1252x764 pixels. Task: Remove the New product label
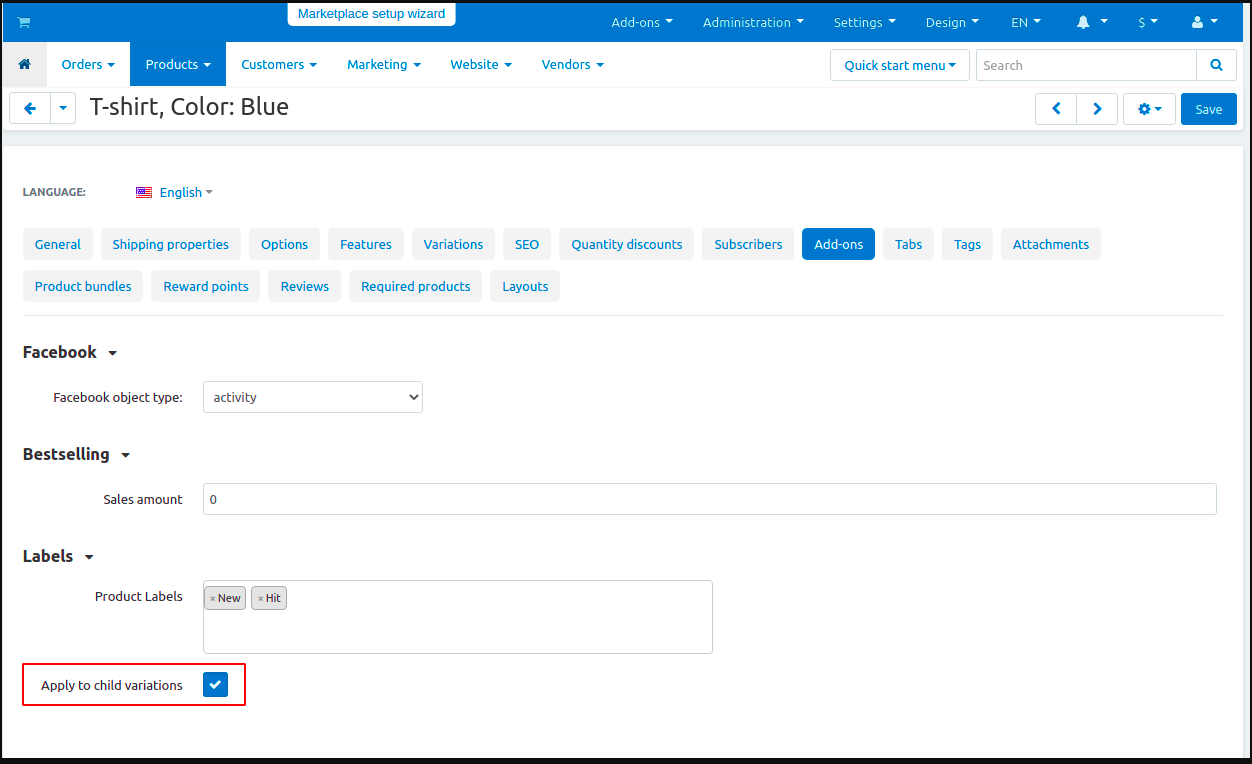212,598
